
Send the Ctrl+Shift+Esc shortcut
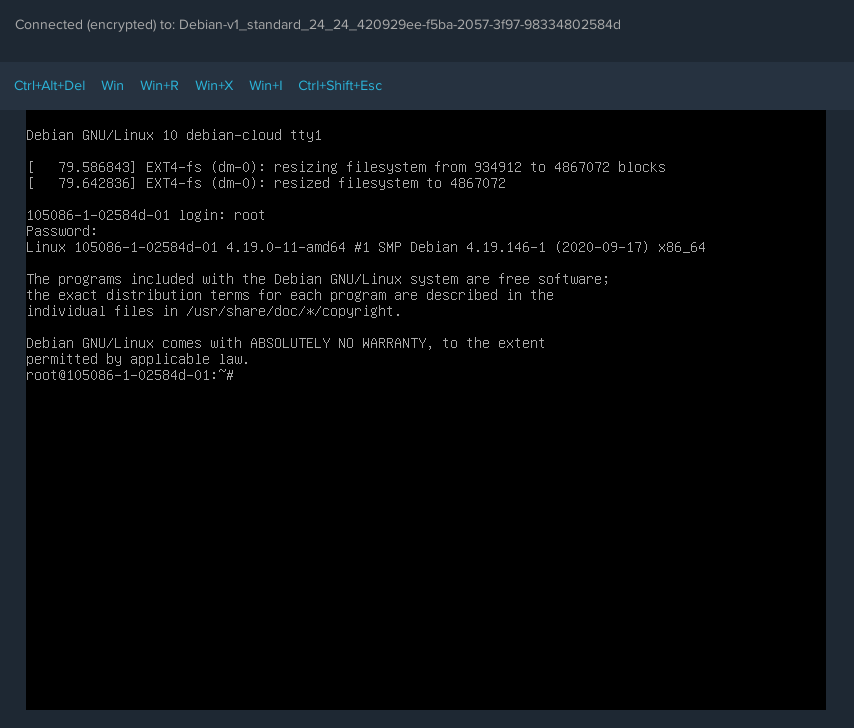pyautogui.click(x=340, y=86)
